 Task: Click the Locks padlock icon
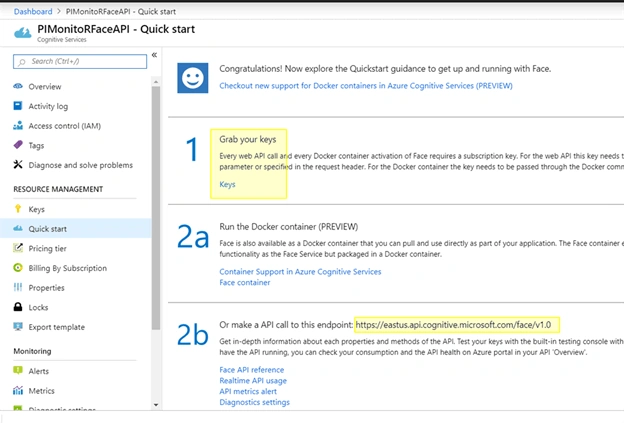click(18, 307)
